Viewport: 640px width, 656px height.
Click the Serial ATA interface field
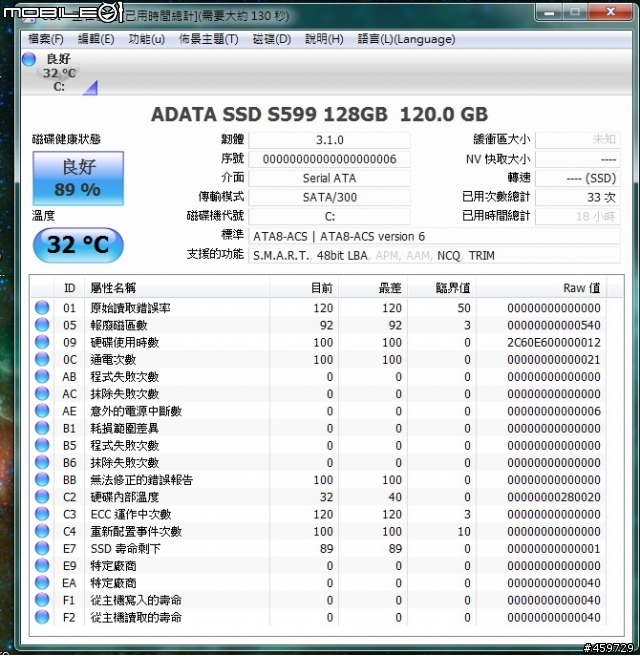329,178
